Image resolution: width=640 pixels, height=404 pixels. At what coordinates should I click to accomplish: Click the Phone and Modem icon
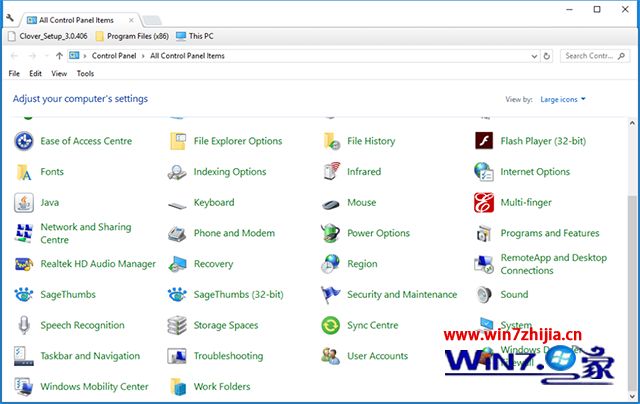177,233
